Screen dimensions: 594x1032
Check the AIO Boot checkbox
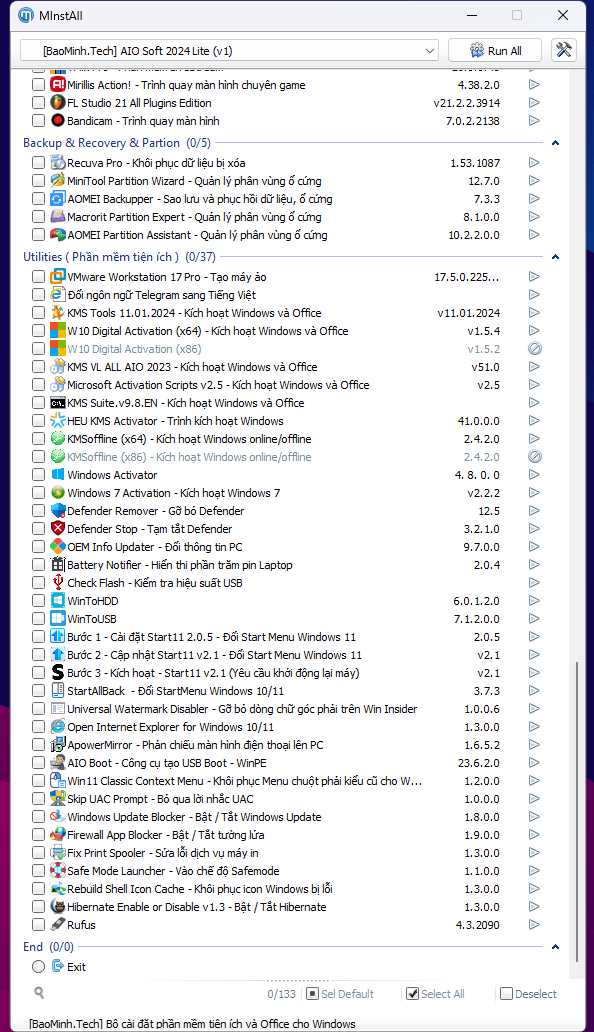(x=38, y=762)
